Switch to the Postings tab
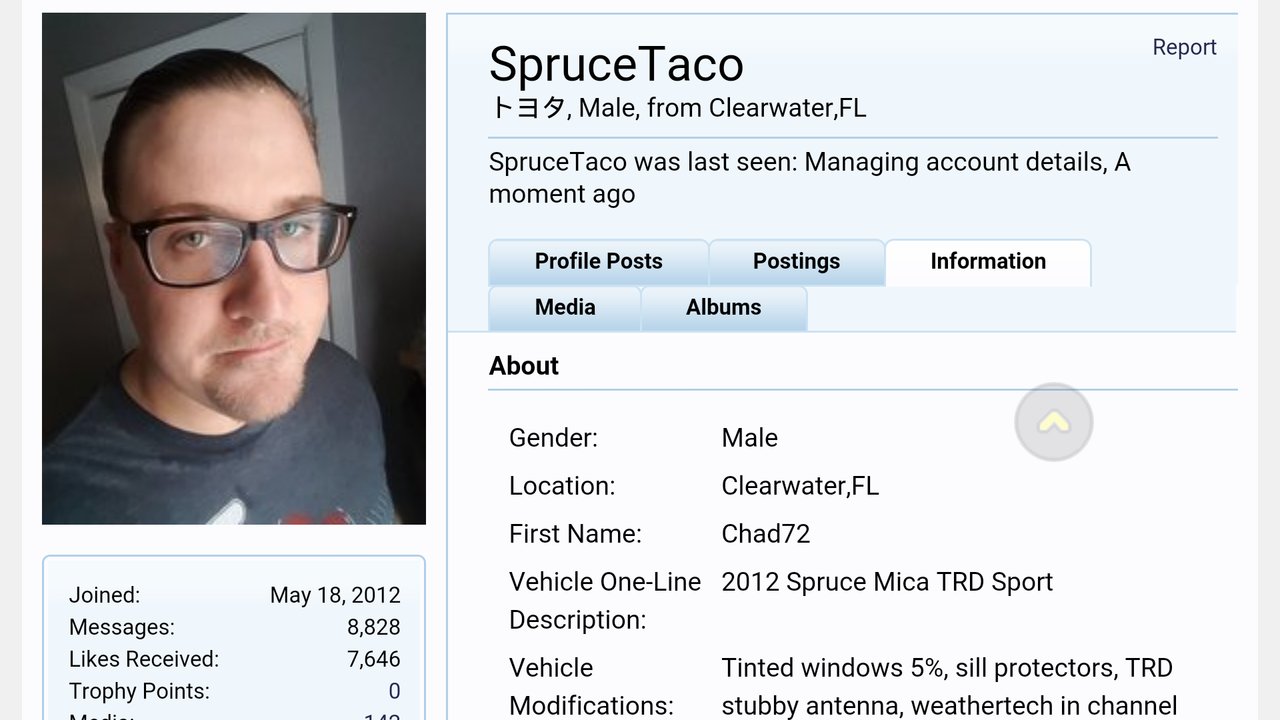Screen dimensions: 1280x720 (796, 262)
